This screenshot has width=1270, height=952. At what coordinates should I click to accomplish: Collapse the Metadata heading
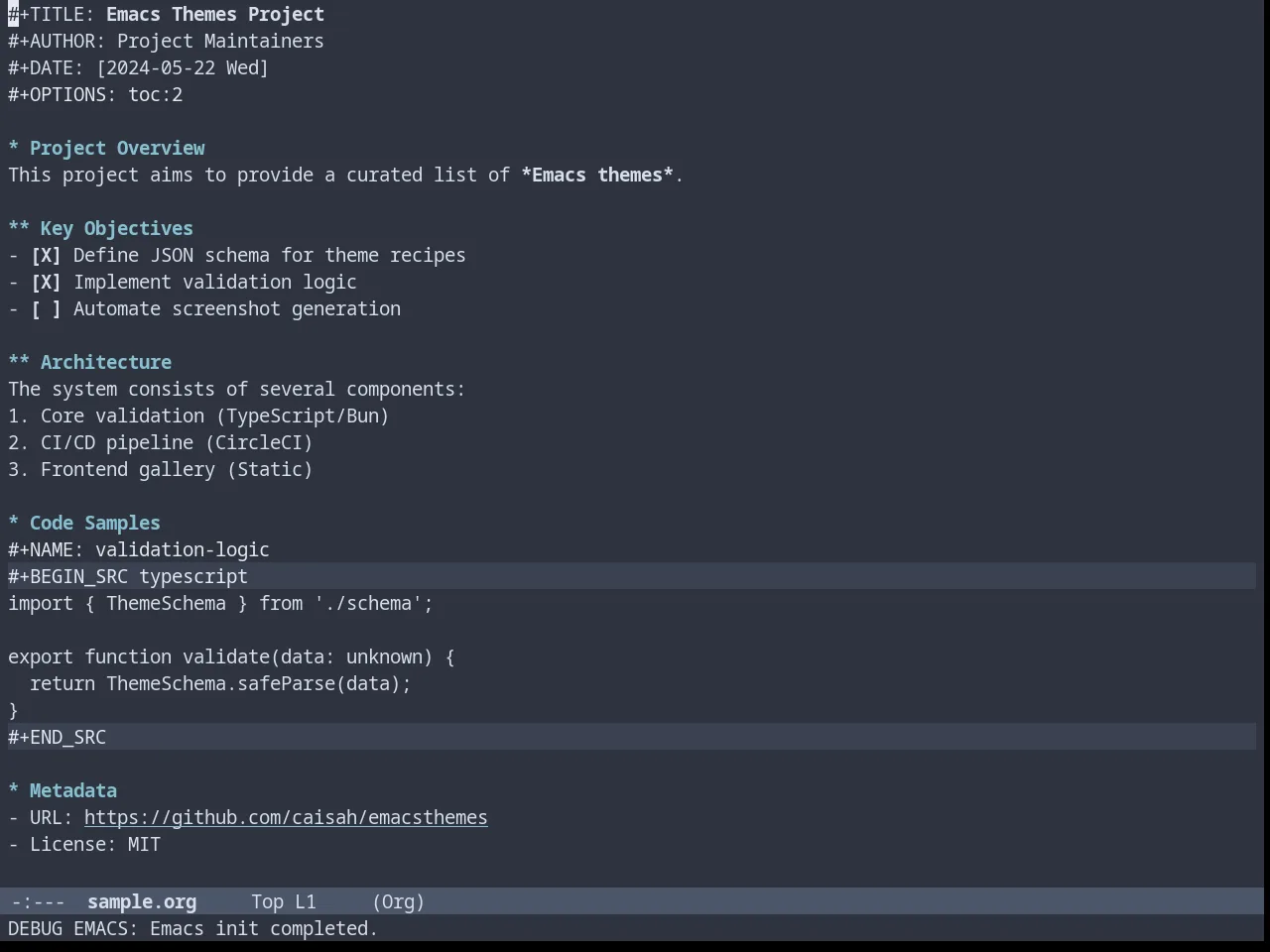pyautogui.click(x=63, y=791)
